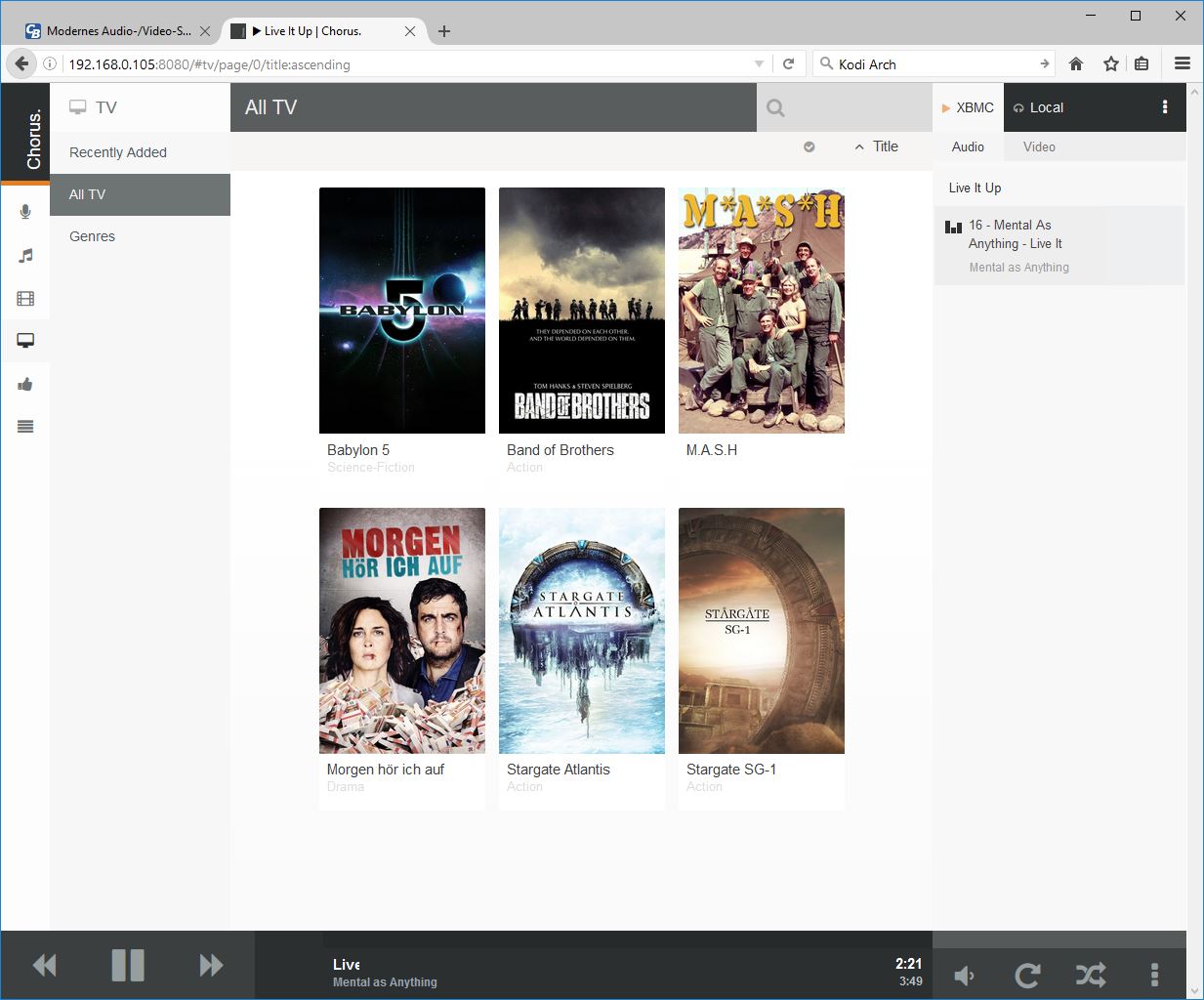1204x1000 pixels.
Task: Reload the browser page
Action: (x=789, y=63)
